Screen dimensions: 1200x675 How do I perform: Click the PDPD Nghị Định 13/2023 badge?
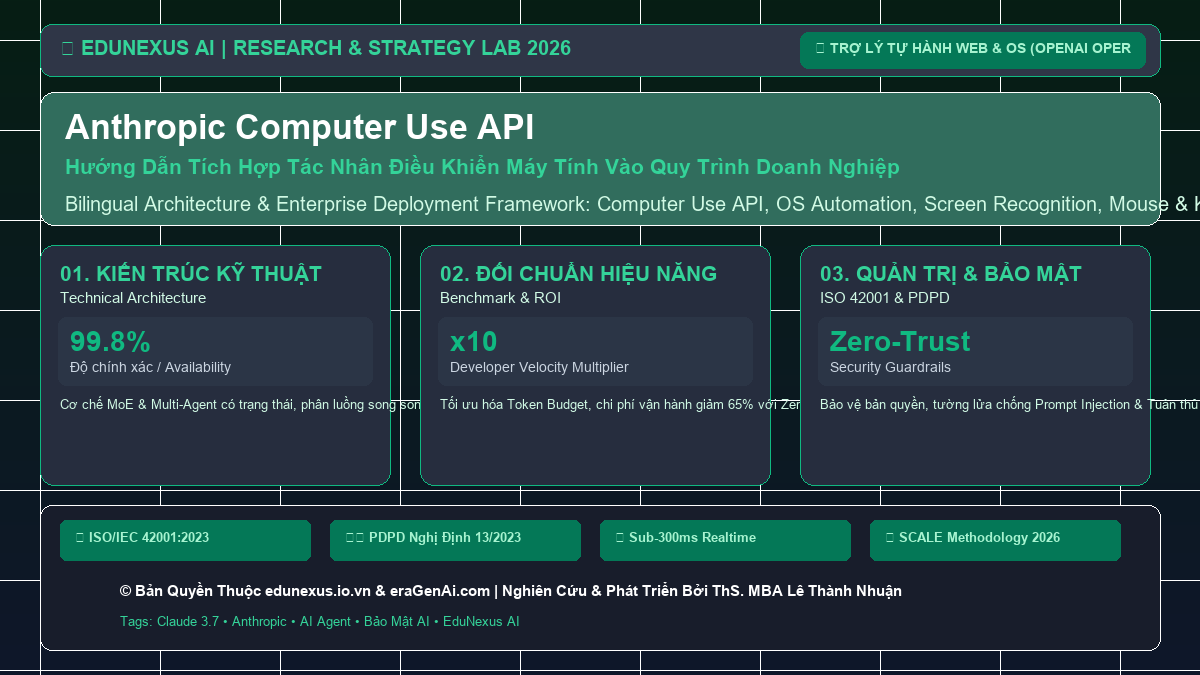[456, 540]
